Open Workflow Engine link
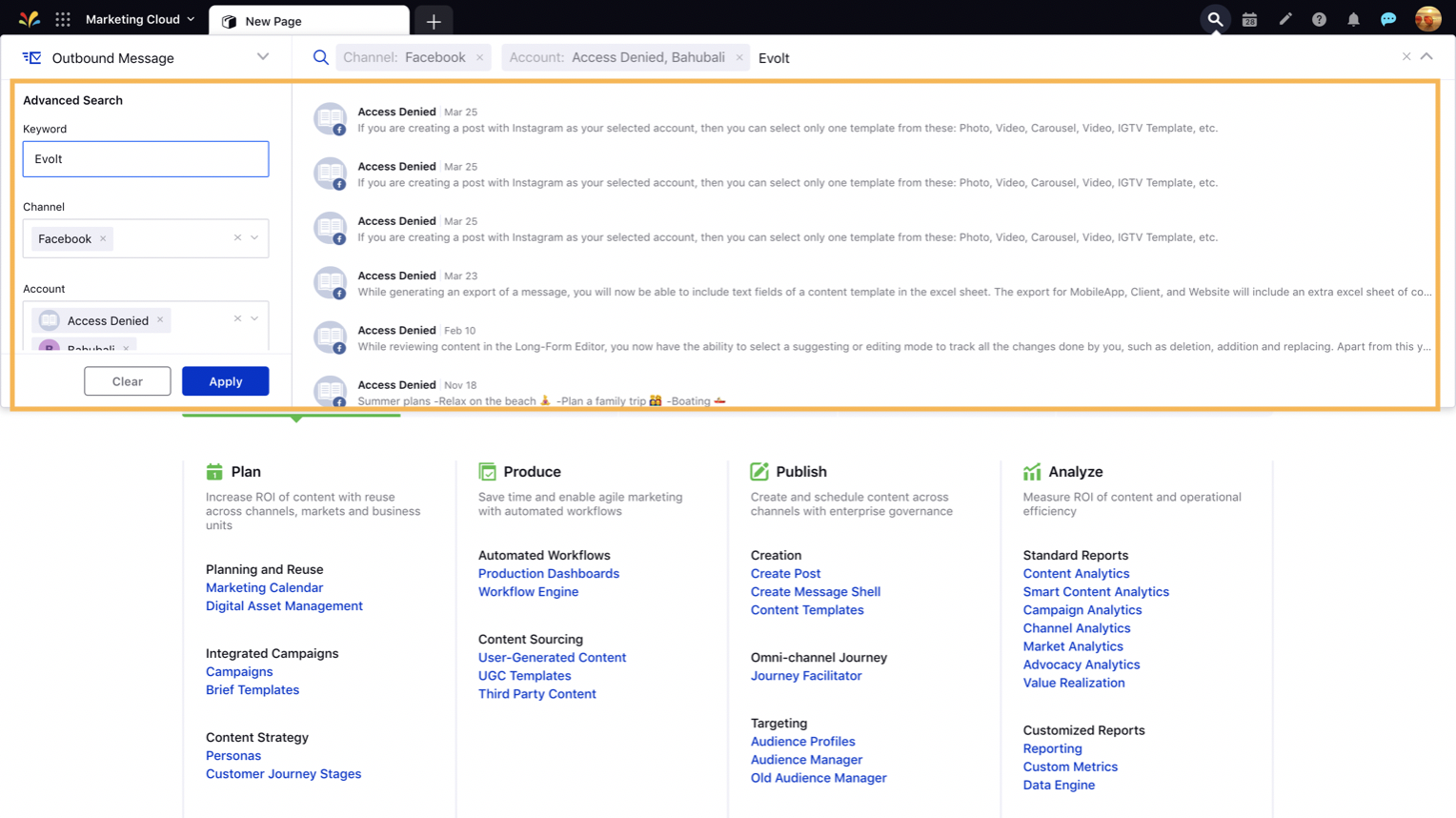The image size is (1456, 818). click(528, 592)
